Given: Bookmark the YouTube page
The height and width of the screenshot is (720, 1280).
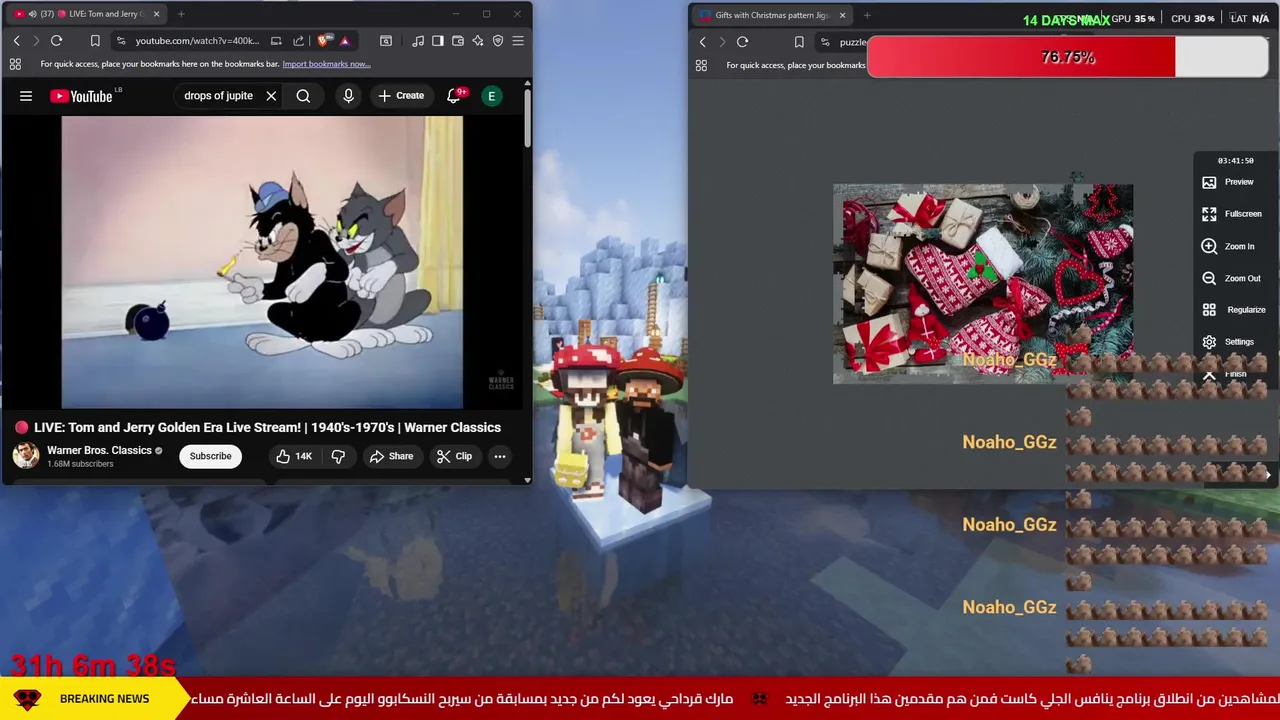Looking at the screenshot, I should pos(95,41).
